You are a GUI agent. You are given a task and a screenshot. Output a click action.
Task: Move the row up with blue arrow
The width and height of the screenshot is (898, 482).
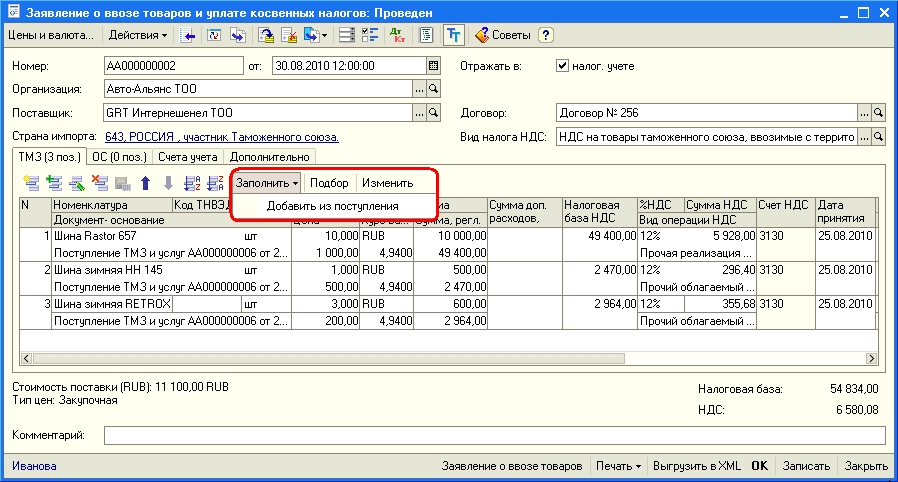[145, 183]
